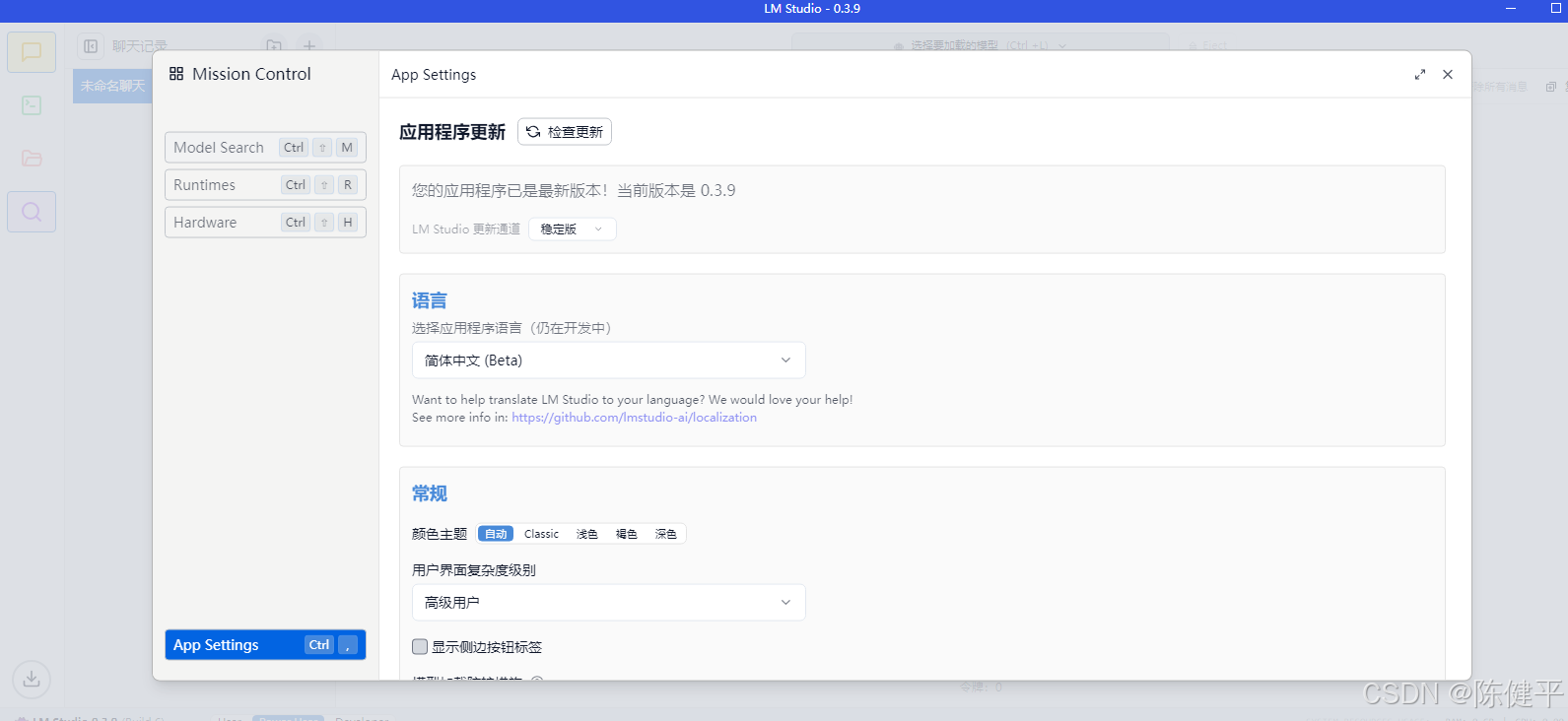Start a new chat with the plus icon

pos(309,46)
